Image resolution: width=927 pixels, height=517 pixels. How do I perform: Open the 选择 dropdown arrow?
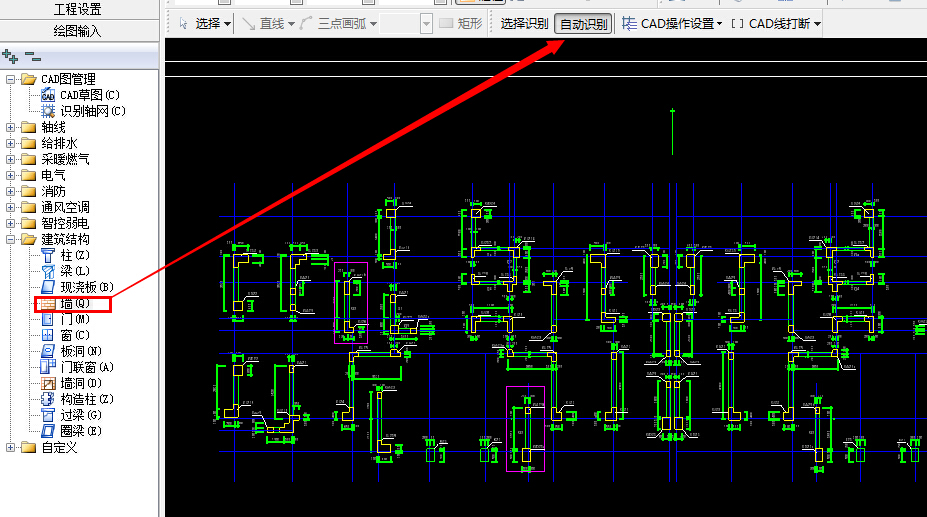click(x=227, y=24)
